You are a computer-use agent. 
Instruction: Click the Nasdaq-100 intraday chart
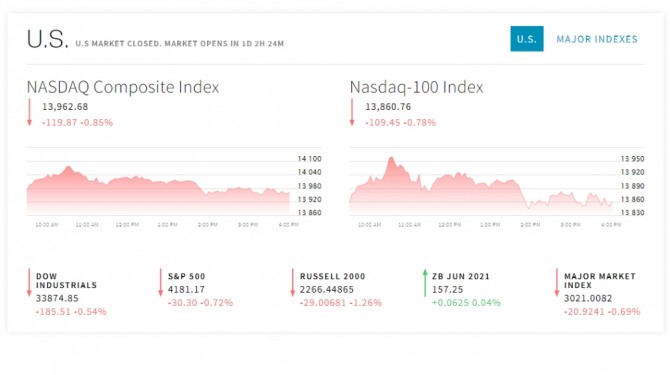[497, 188]
